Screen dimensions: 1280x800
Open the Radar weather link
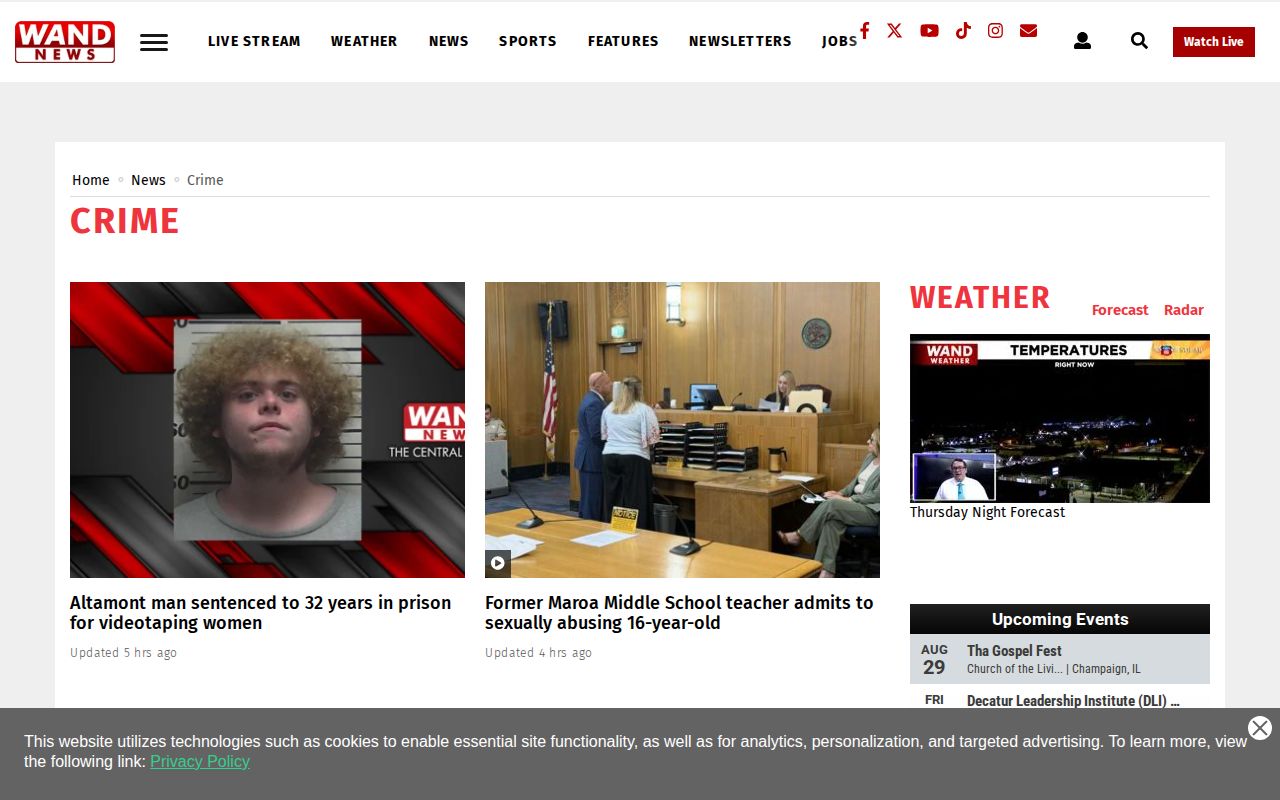pyautogui.click(x=1184, y=310)
